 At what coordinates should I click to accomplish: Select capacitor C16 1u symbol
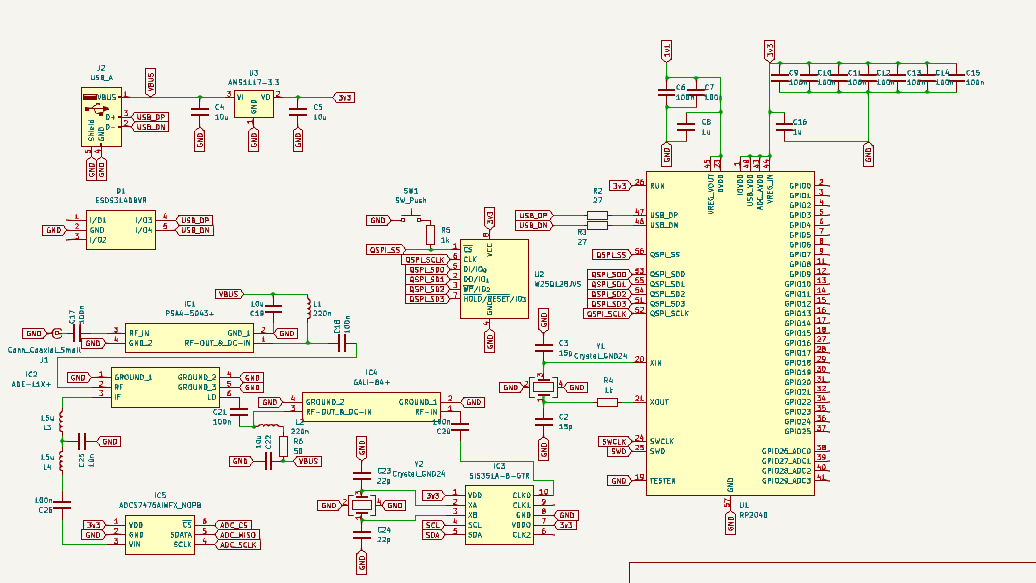[784, 127]
